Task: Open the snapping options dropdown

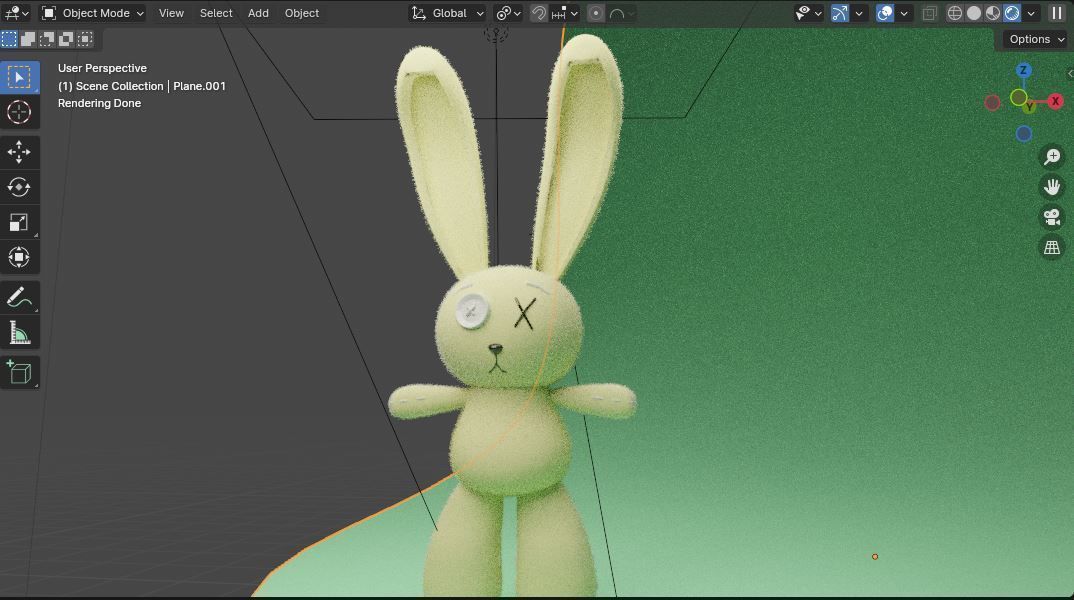Action: click(x=566, y=13)
